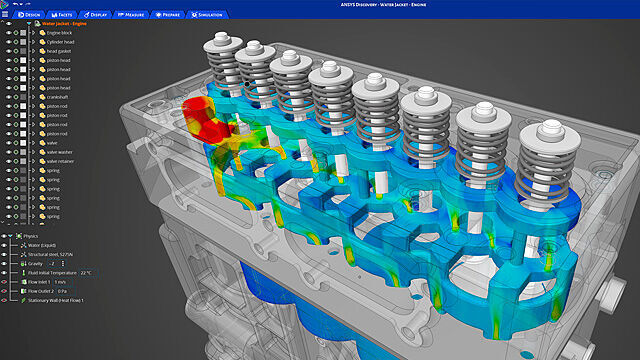This screenshot has width=640, height=360.
Task: Expand the Cylinder head node
Action: (34, 42)
